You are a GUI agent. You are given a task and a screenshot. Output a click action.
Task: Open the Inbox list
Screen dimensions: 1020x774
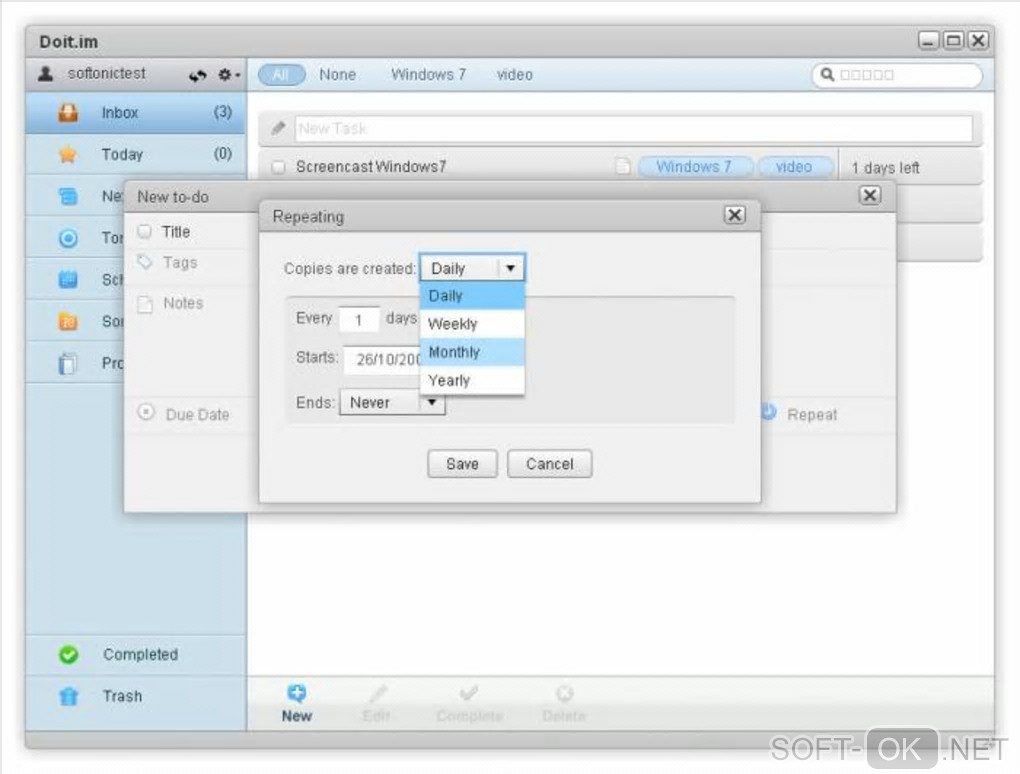click(x=135, y=113)
